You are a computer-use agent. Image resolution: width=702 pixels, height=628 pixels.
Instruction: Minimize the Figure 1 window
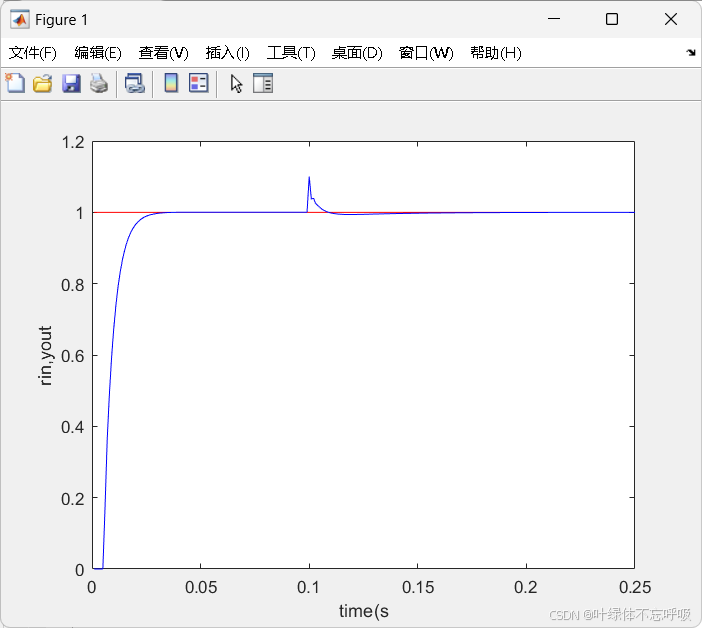click(554, 19)
